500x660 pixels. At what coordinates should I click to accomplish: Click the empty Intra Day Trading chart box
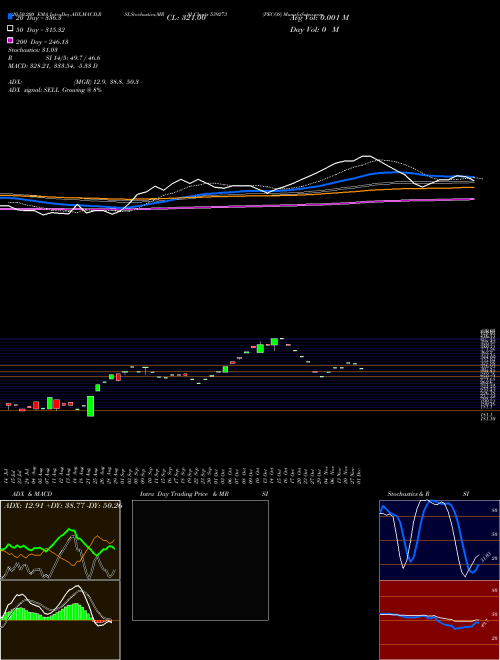coord(200,560)
